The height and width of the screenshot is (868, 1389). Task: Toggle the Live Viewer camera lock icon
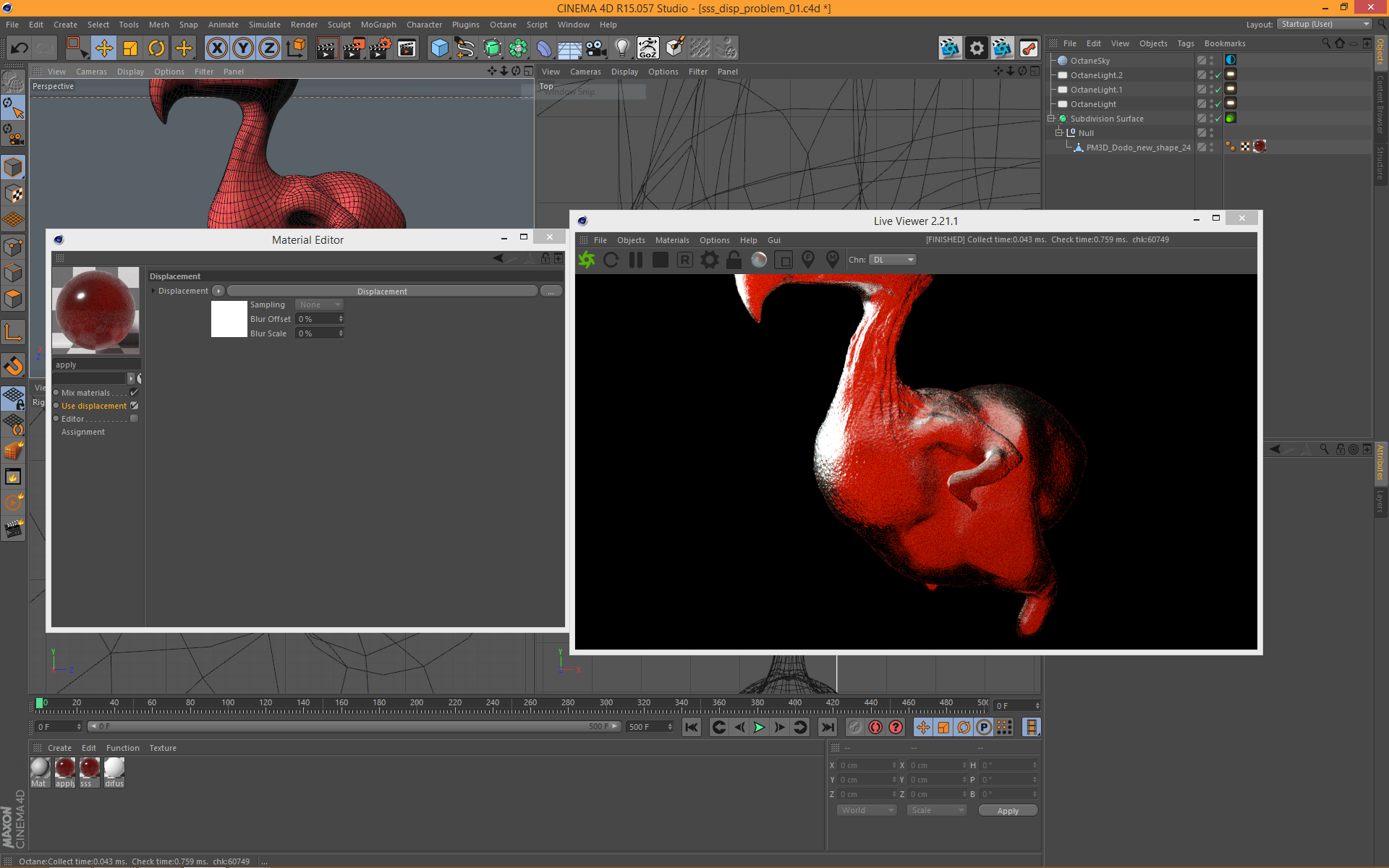[734, 260]
